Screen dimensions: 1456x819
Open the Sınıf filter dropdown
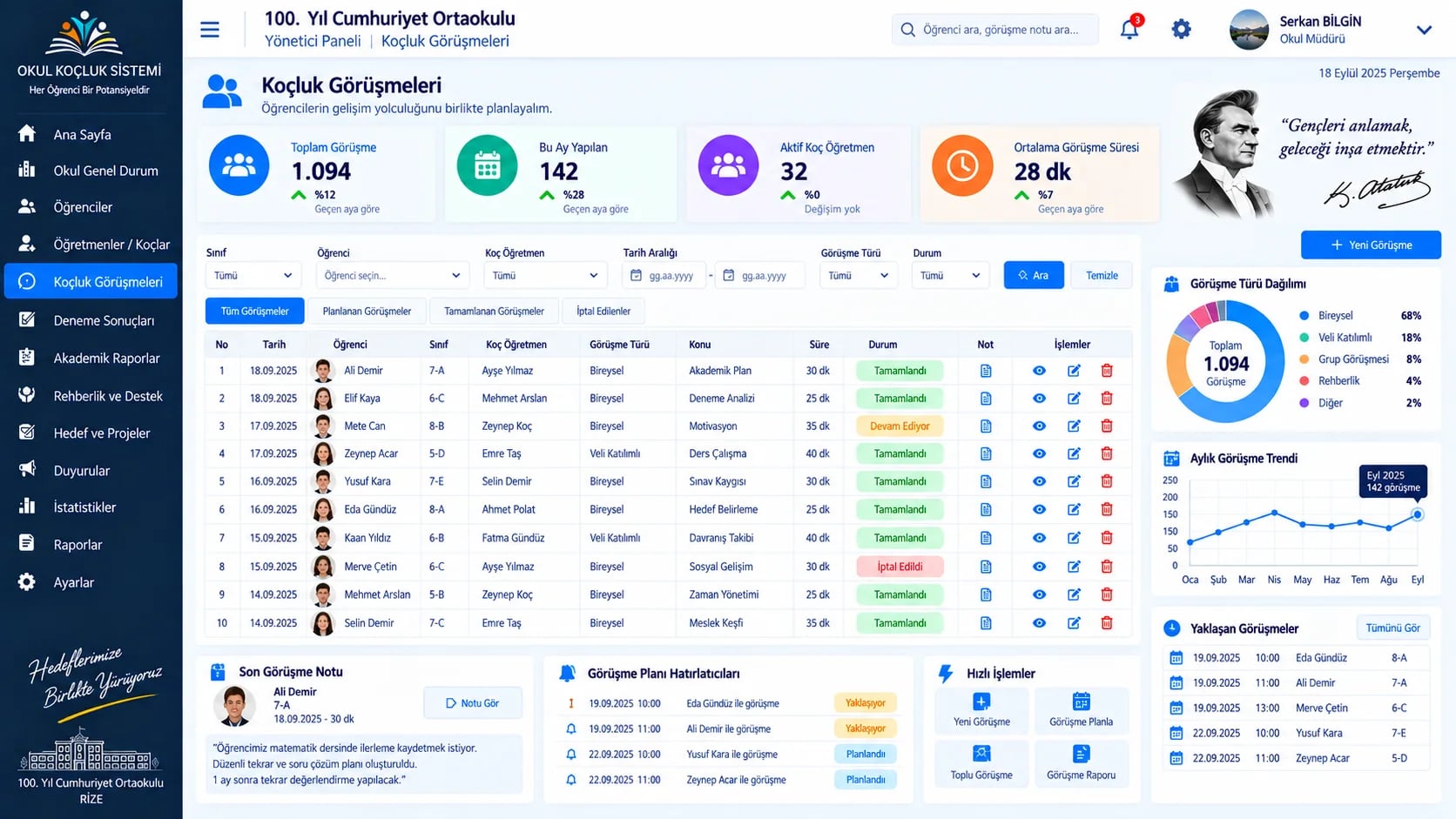tap(253, 275)
